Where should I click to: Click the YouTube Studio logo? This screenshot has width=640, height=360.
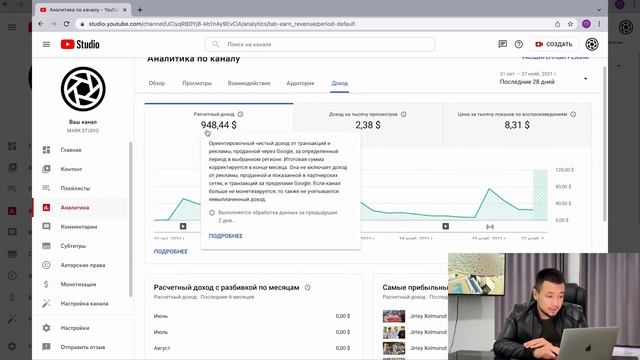point(80,44)
